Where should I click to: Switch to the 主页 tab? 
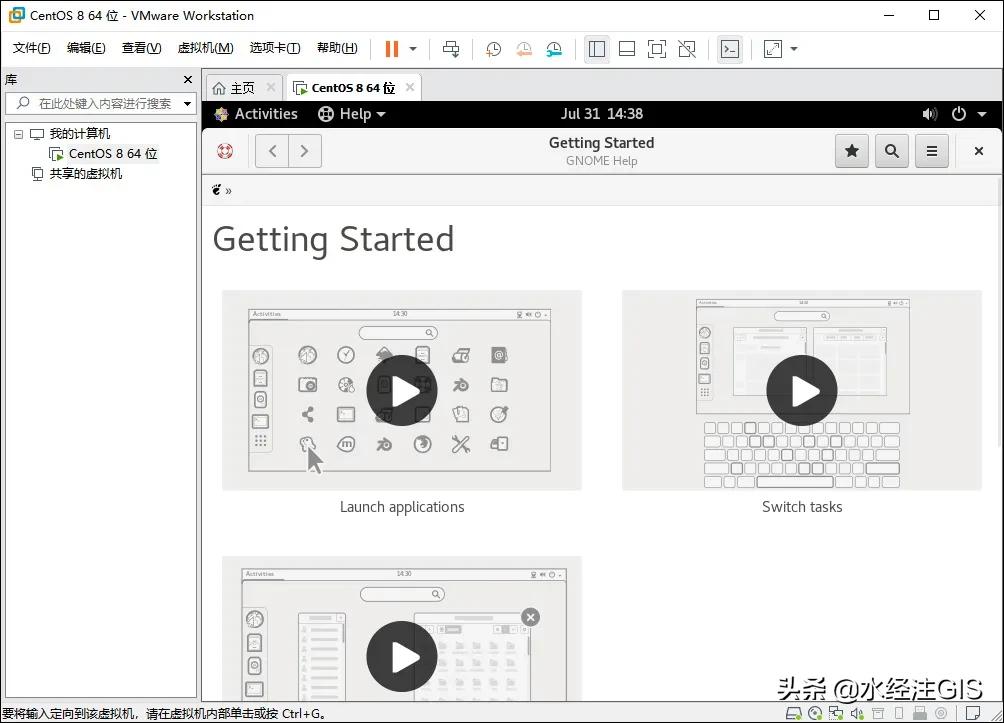pyautogui.click(x=240, y=87)
